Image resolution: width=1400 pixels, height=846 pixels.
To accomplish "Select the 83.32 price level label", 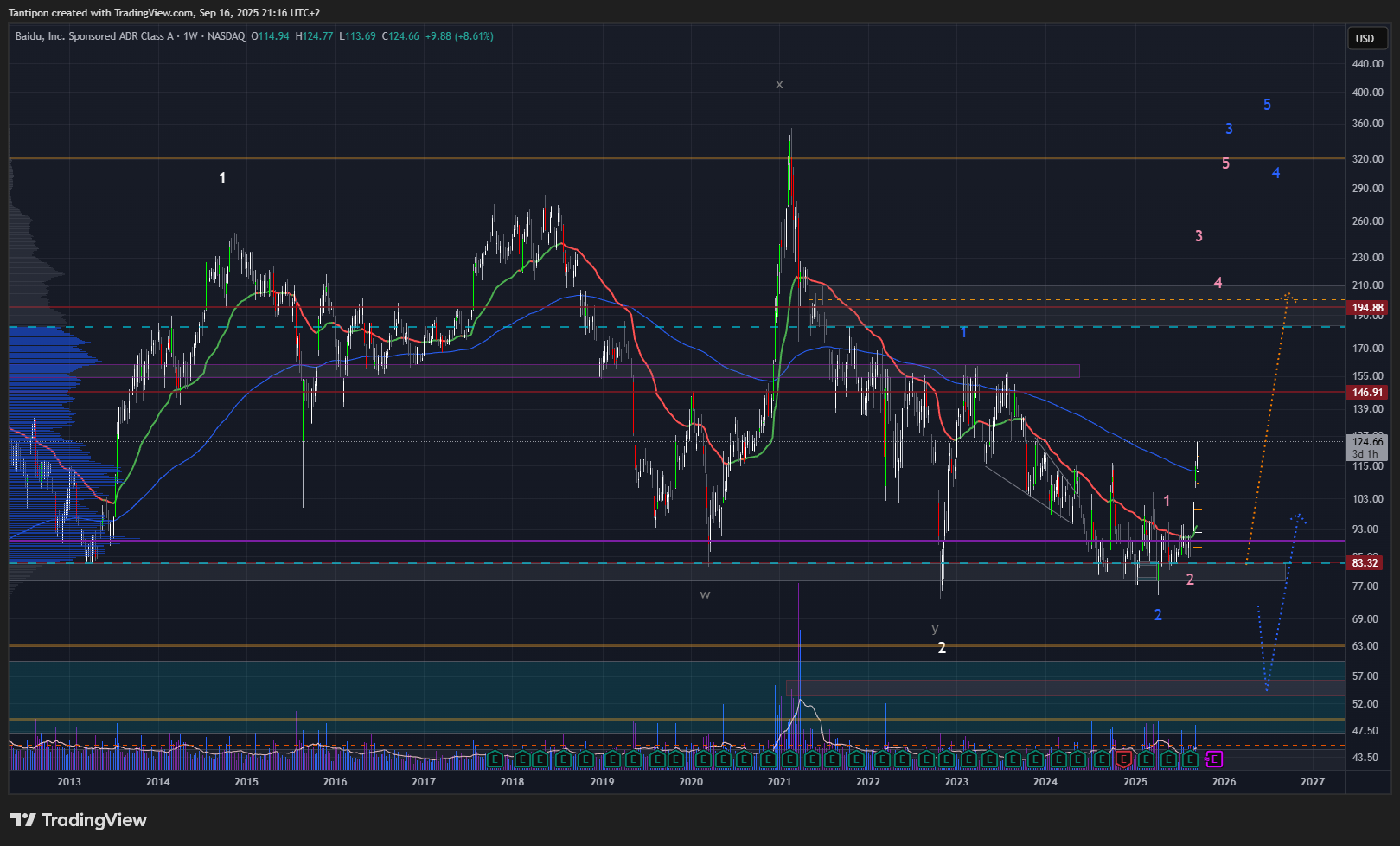I will coord(1365,563).
